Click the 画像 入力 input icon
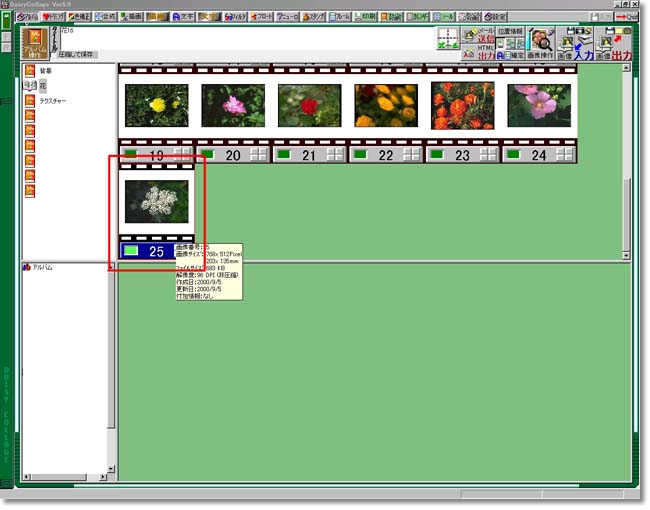Screen dimensions: 650x510 tap(576, 44)
